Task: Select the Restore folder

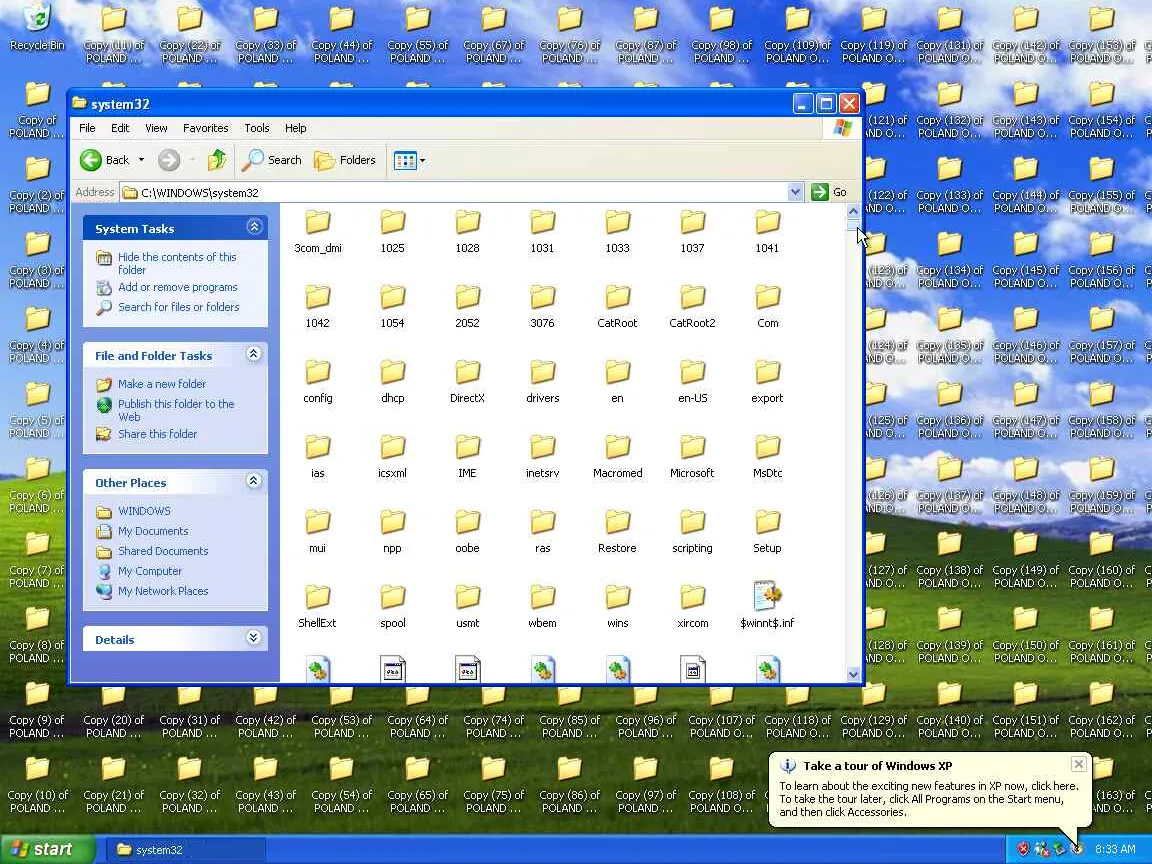Action: (x=617, y=532)
